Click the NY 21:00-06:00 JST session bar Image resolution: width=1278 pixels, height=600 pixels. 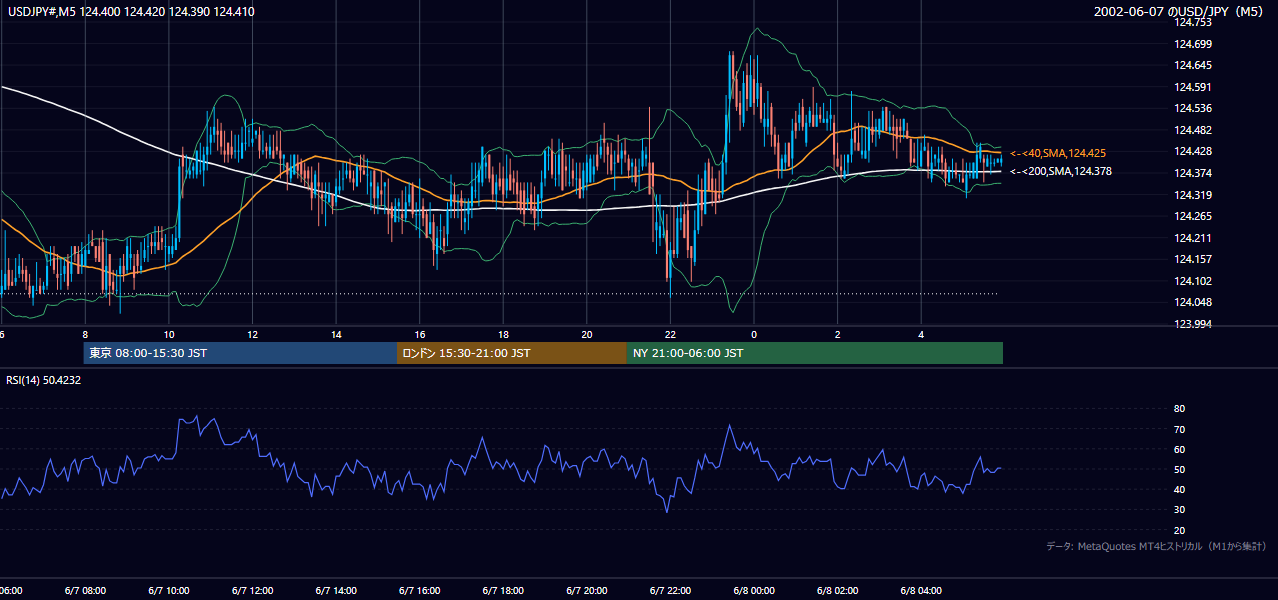(815, 353)
